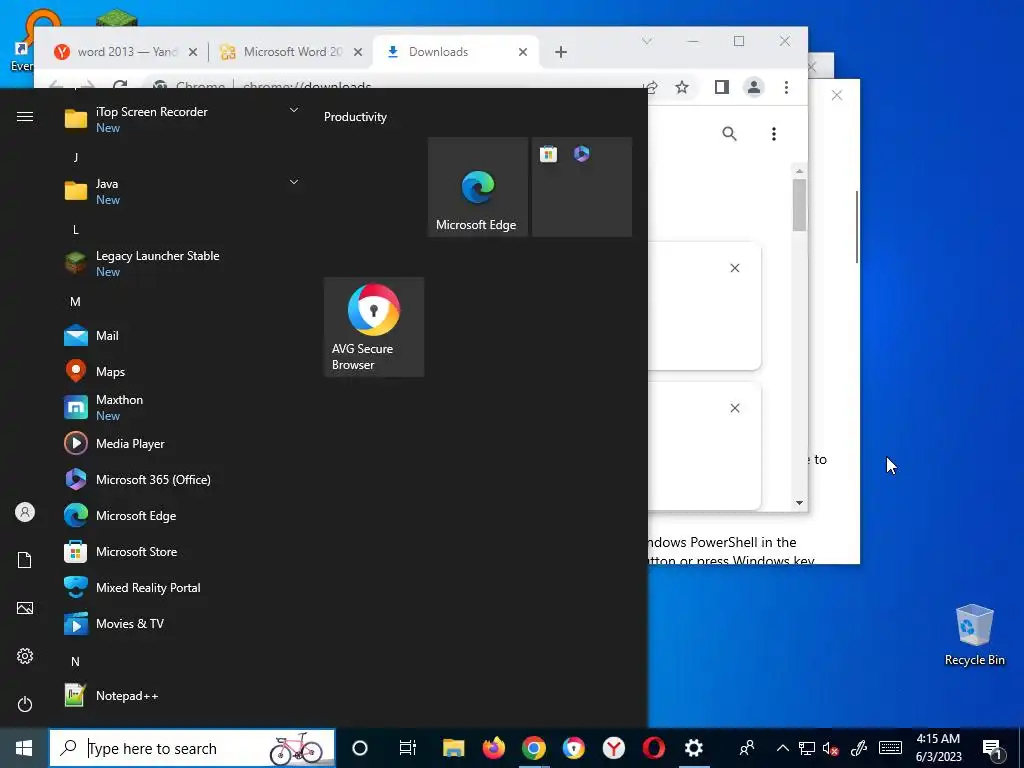1024x768 pixels.
Task: Open the user account icon in Start sidebar
Action: coord(25,512)
